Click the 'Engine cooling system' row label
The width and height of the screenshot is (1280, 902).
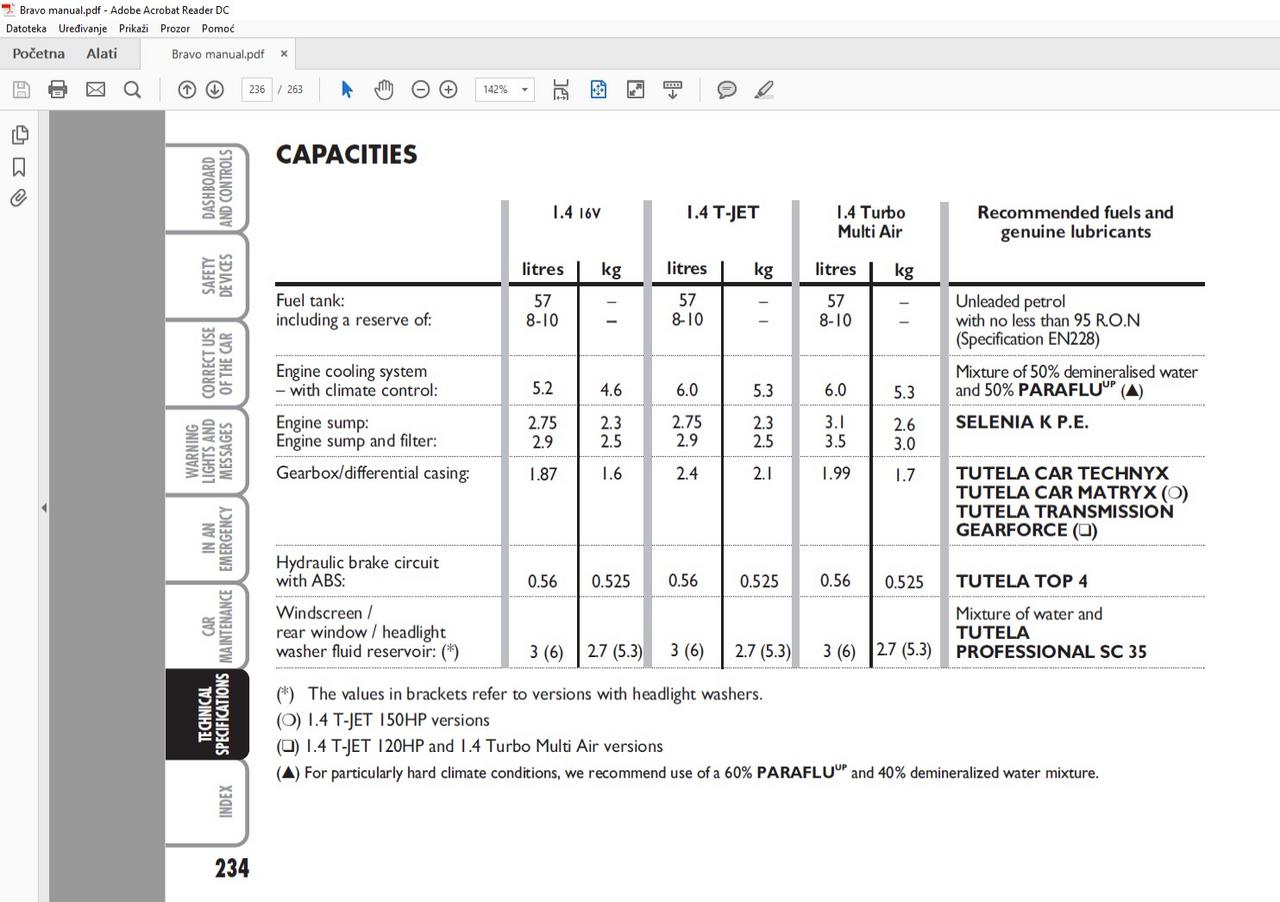coord(352,371)
